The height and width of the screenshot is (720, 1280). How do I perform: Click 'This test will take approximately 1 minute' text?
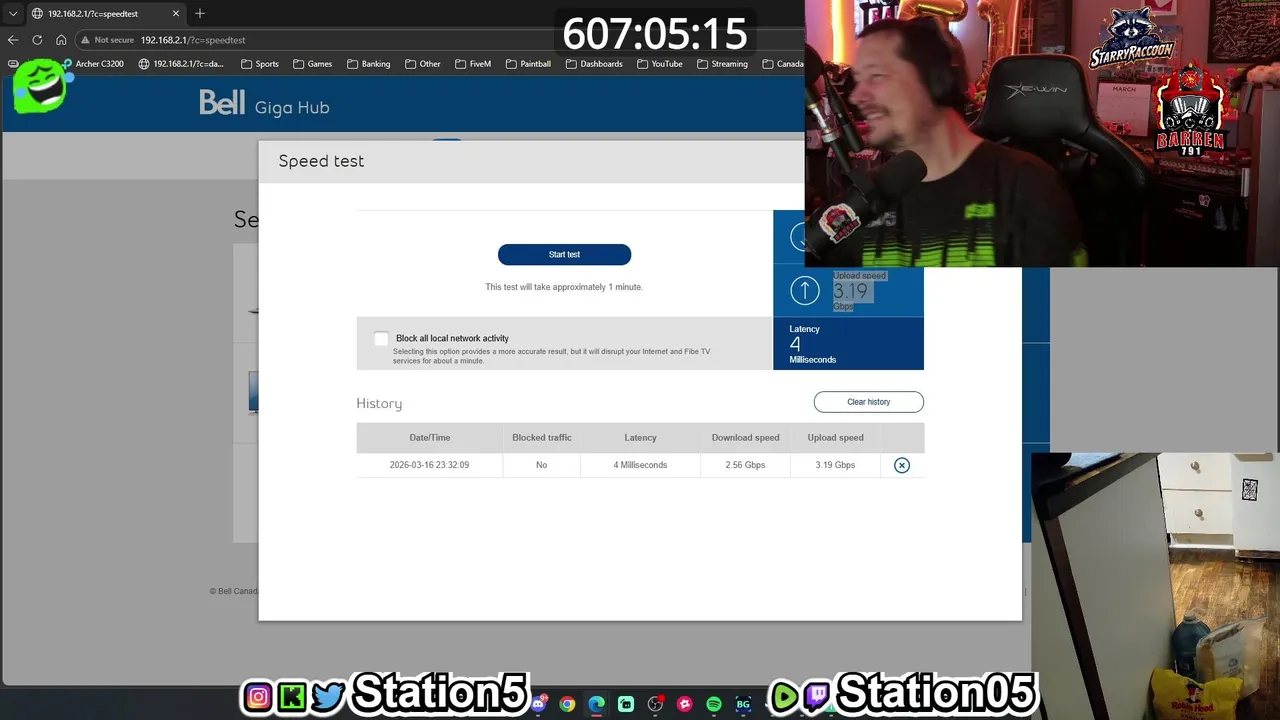(564, 287)
